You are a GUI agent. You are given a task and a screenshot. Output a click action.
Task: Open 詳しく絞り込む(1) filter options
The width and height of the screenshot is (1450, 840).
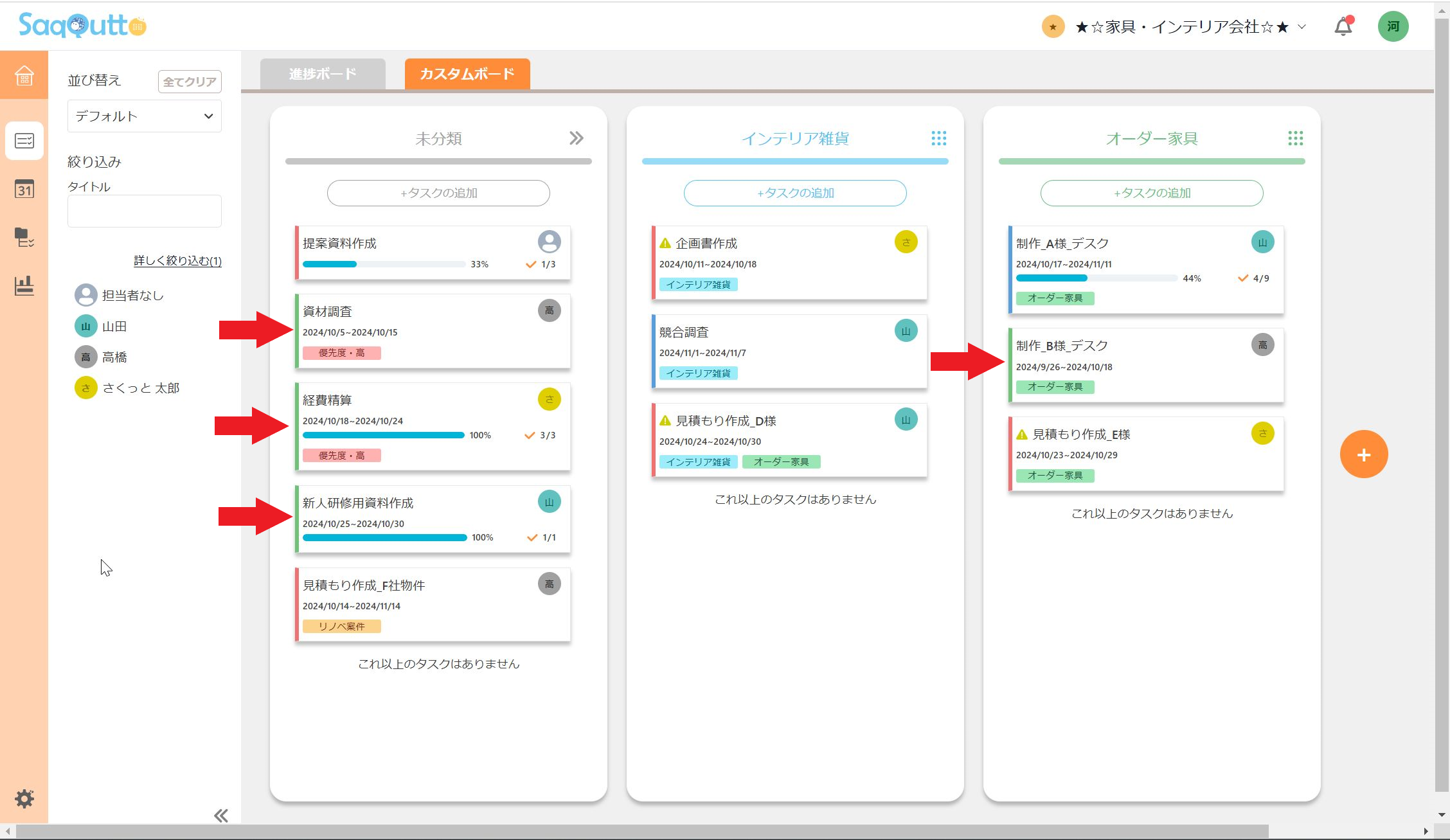click(x=177, y=262)
